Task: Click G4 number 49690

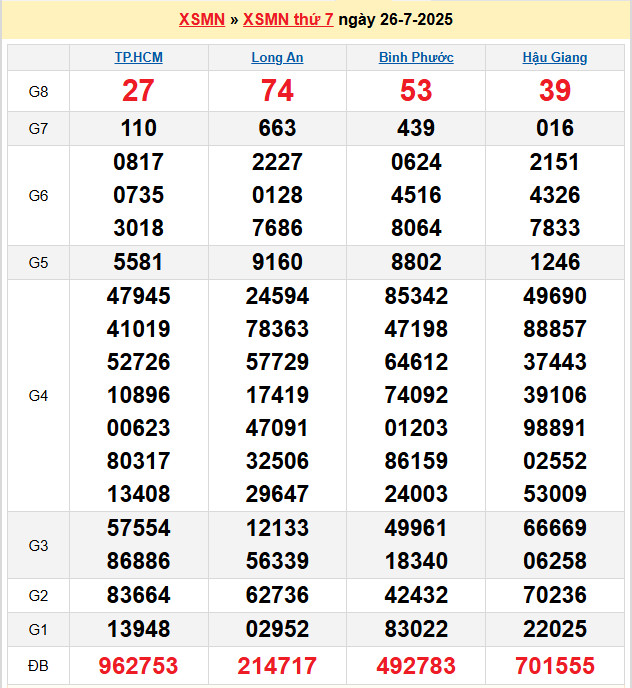Action: pyautogui.click(x=555, y=296)
